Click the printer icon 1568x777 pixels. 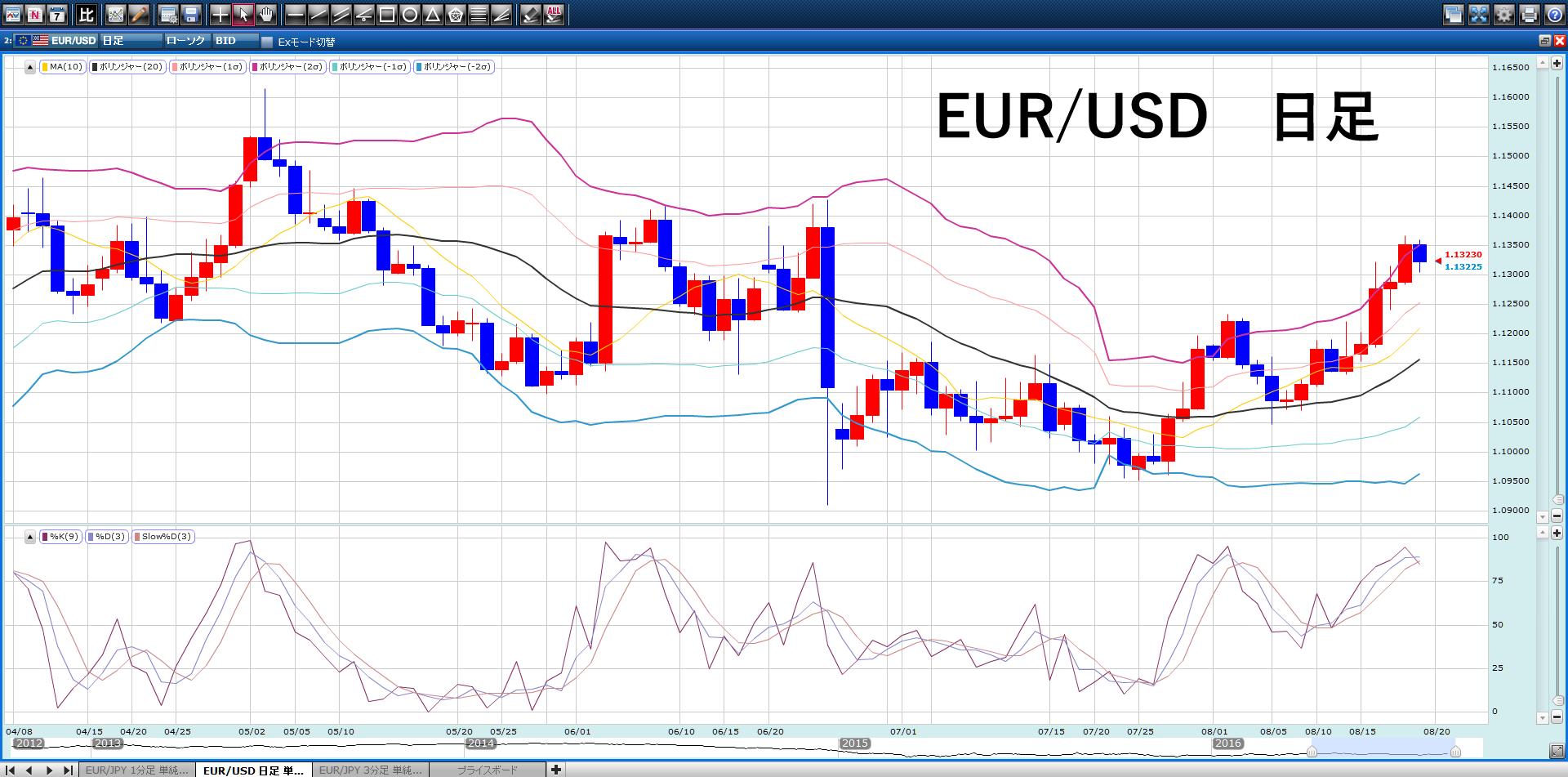coord(1530,14)
